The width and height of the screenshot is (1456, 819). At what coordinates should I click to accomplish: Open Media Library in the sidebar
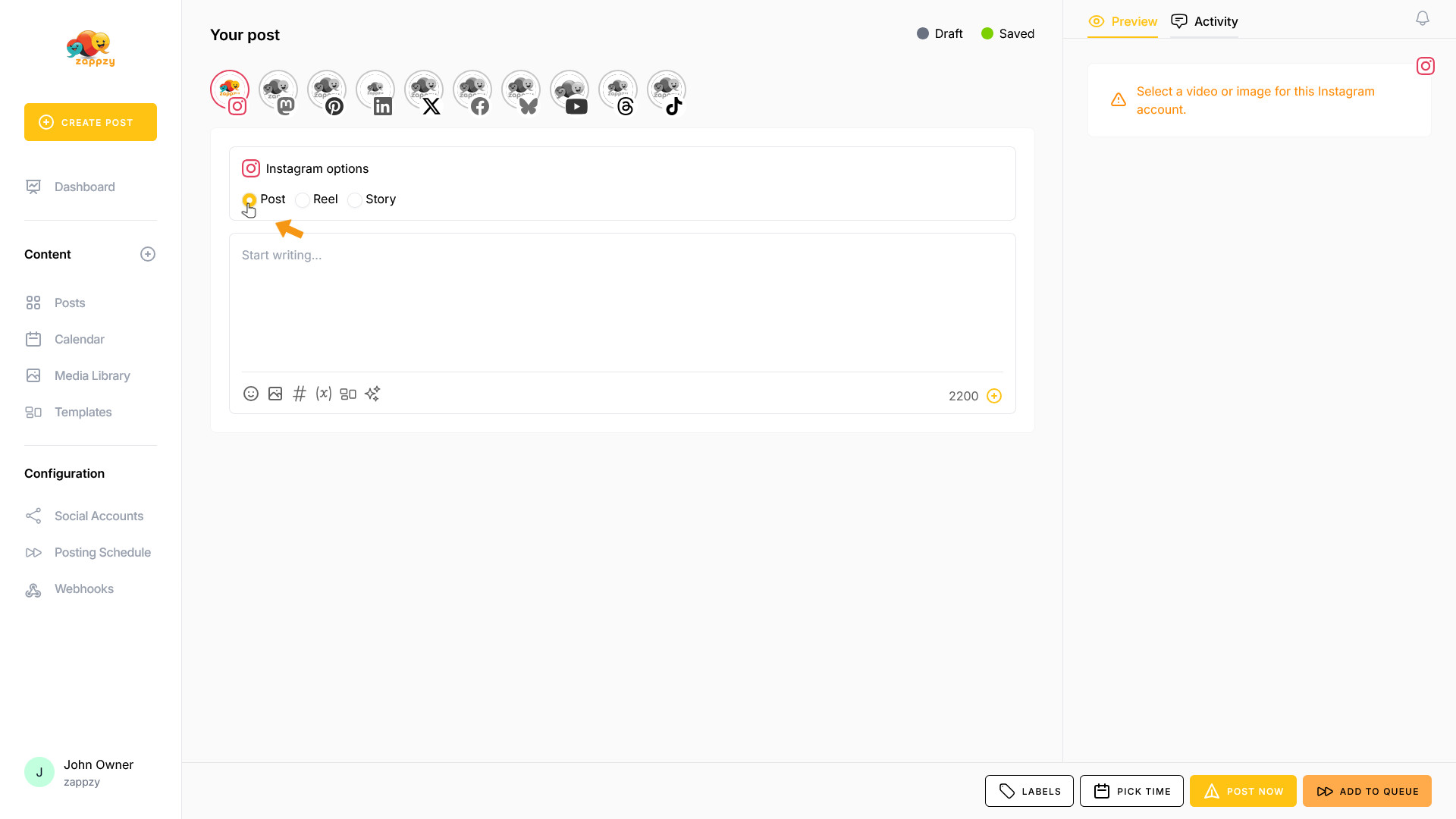(92, 375)
